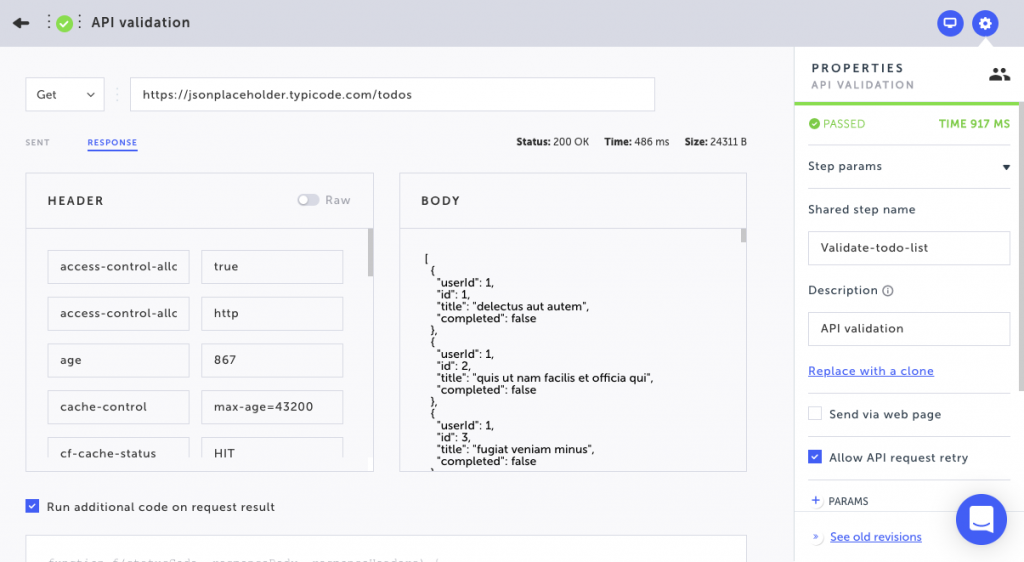Click the shared users people icon
This screenshot has width=1024, height=562.
tap(999, 74)
